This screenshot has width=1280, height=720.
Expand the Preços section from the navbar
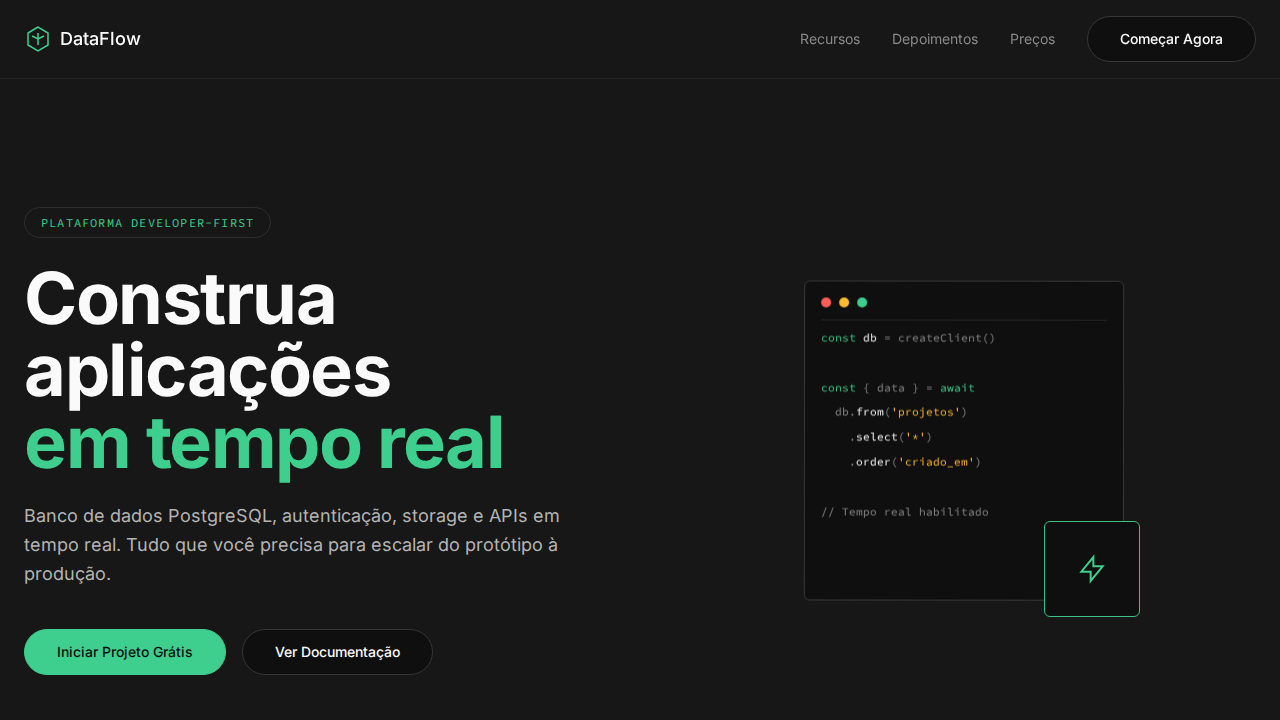pyautogui.click(x=1032, y=39)
